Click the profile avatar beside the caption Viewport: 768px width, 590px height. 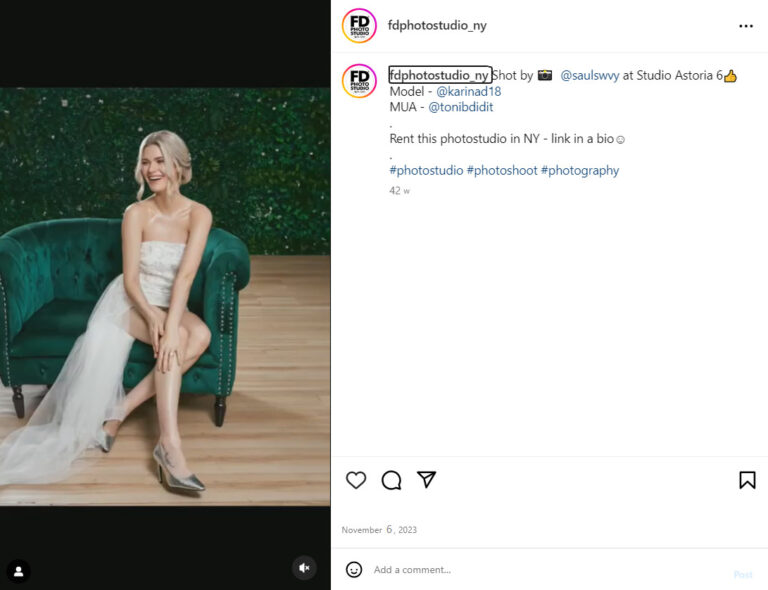coord(359,80)
